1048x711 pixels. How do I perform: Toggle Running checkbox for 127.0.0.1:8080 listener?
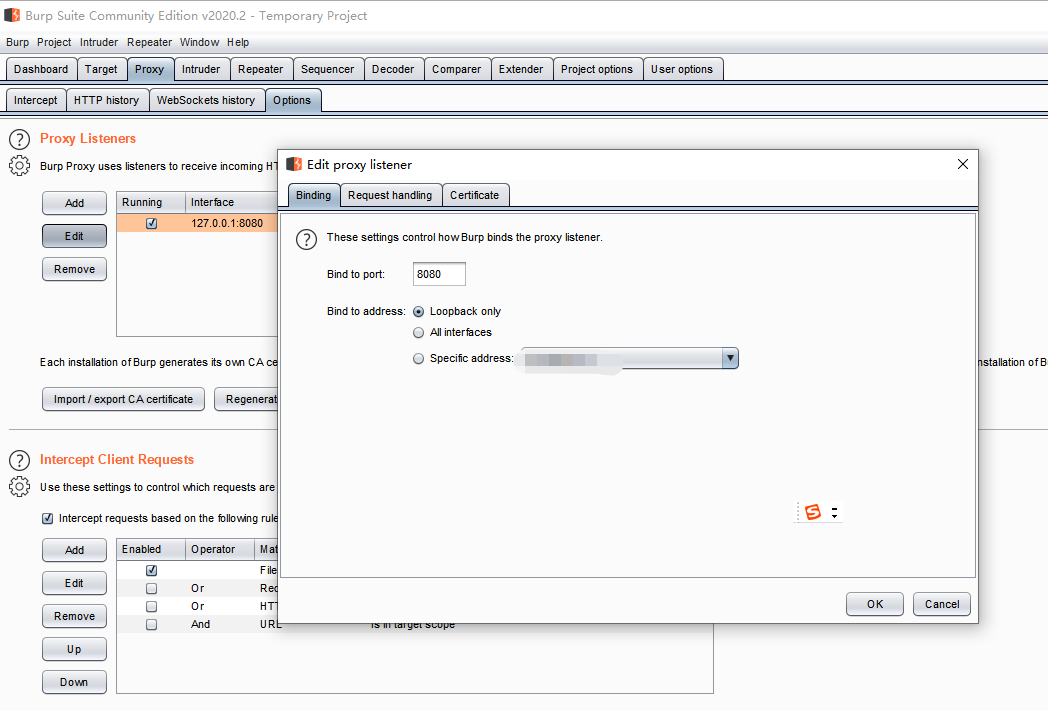coord(152,223)
